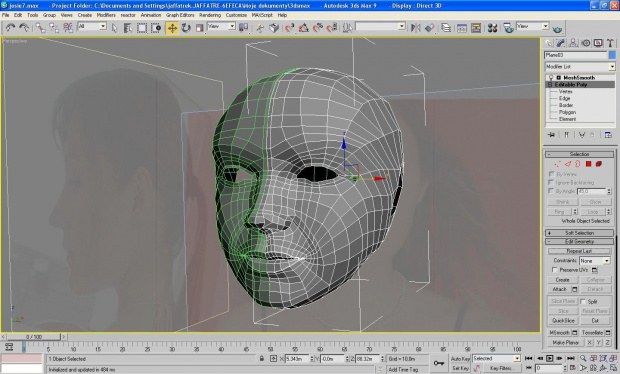
Task: Open the Rendering menu
Action: coord(210,15)
